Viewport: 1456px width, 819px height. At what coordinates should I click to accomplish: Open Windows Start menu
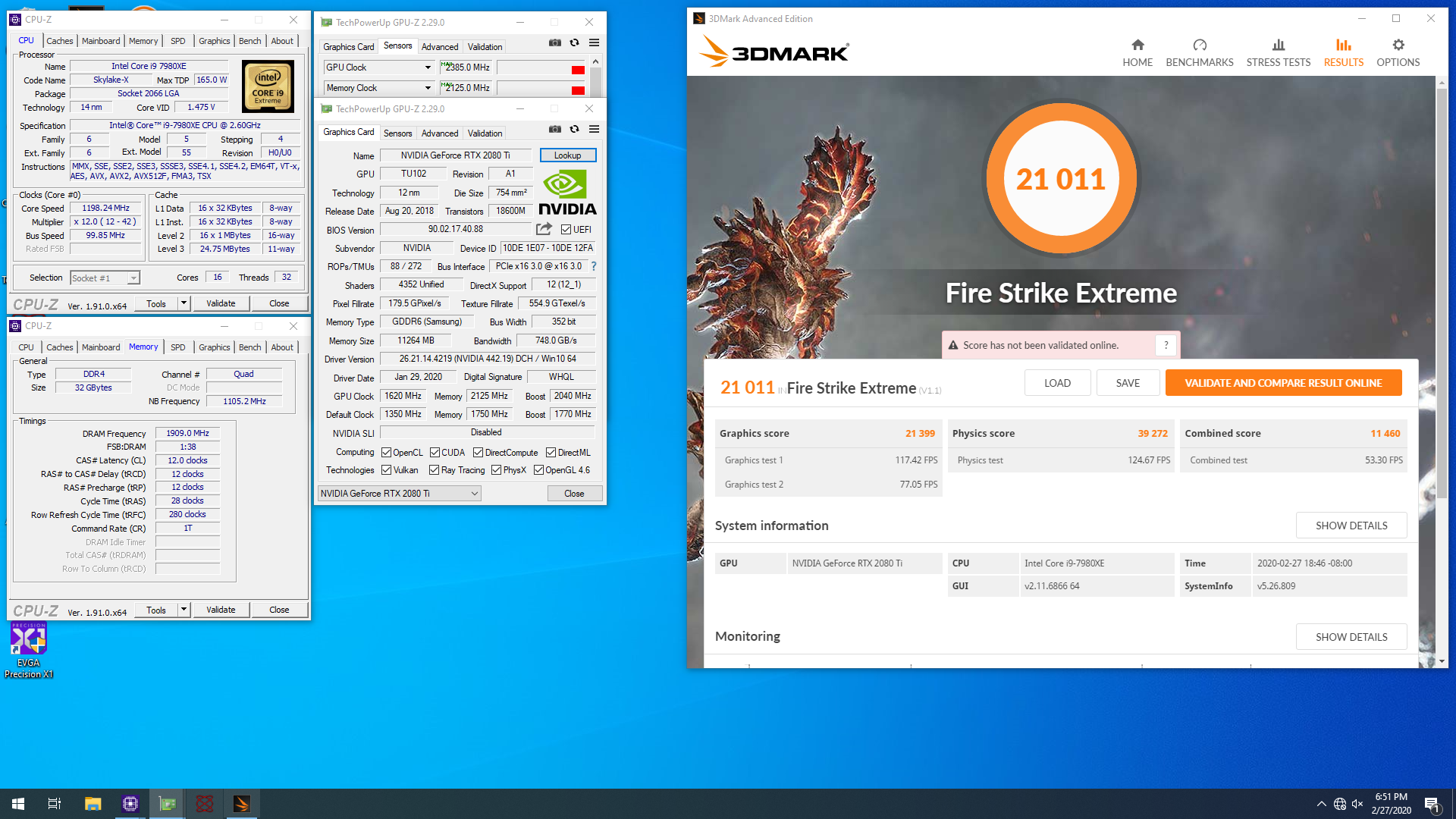point(18,804)
